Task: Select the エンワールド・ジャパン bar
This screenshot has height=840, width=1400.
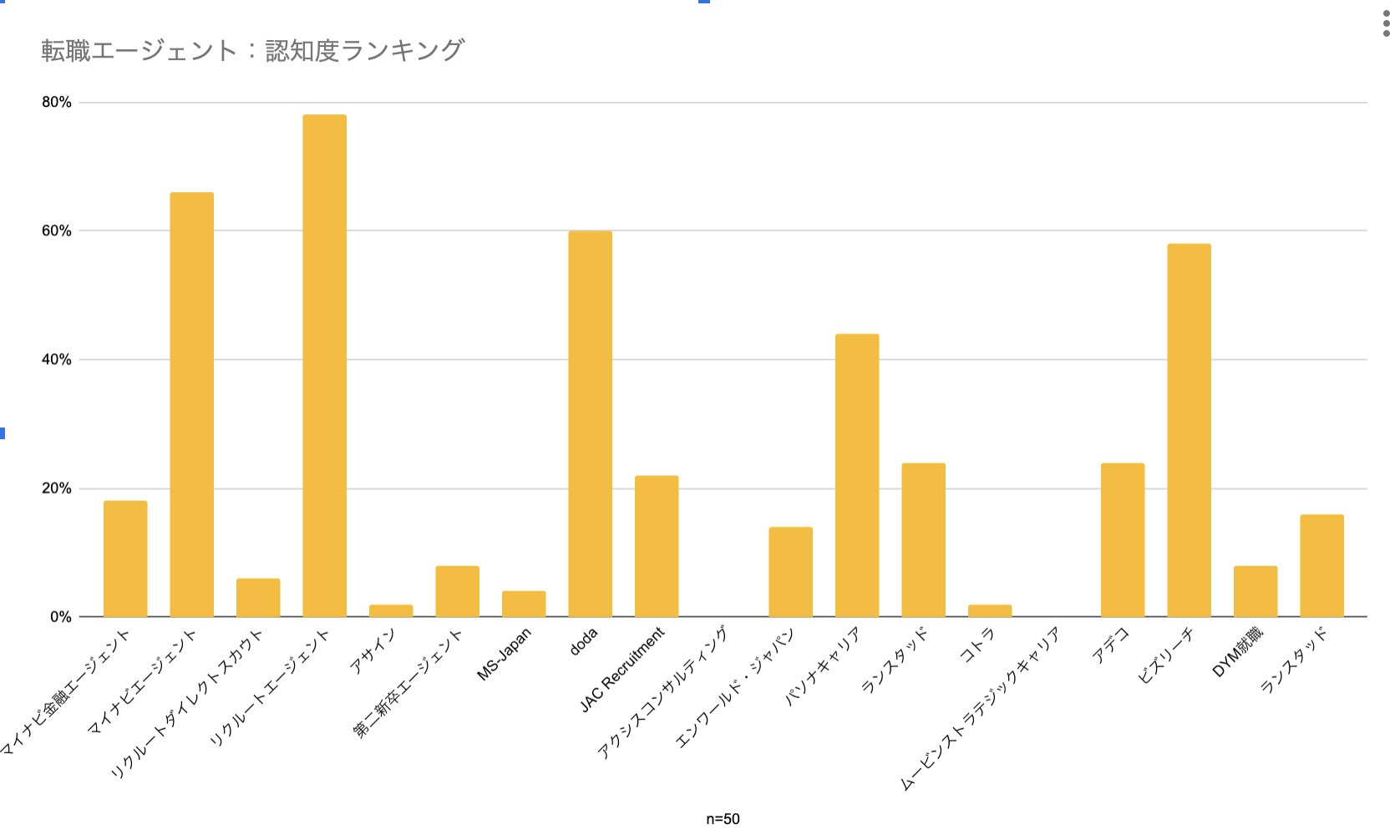Action: (x=790, y=572)
